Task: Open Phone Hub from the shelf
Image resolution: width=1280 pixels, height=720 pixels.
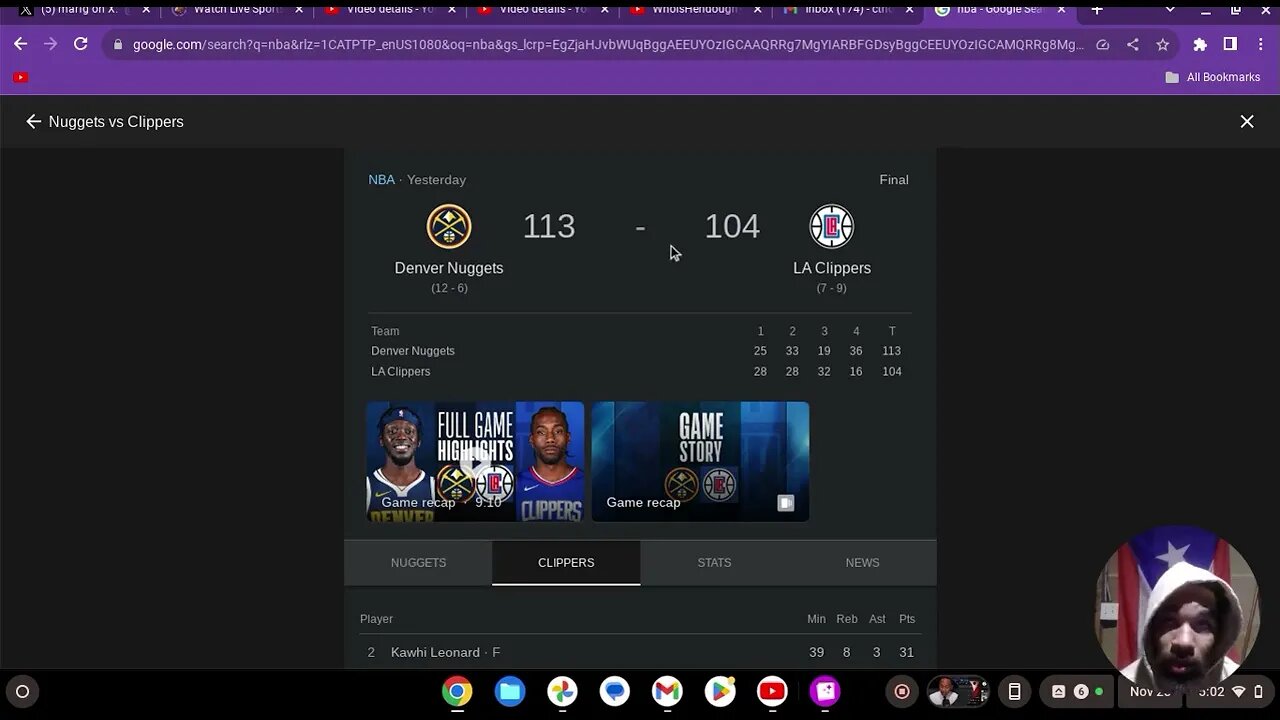Action: click(1014, 691)
